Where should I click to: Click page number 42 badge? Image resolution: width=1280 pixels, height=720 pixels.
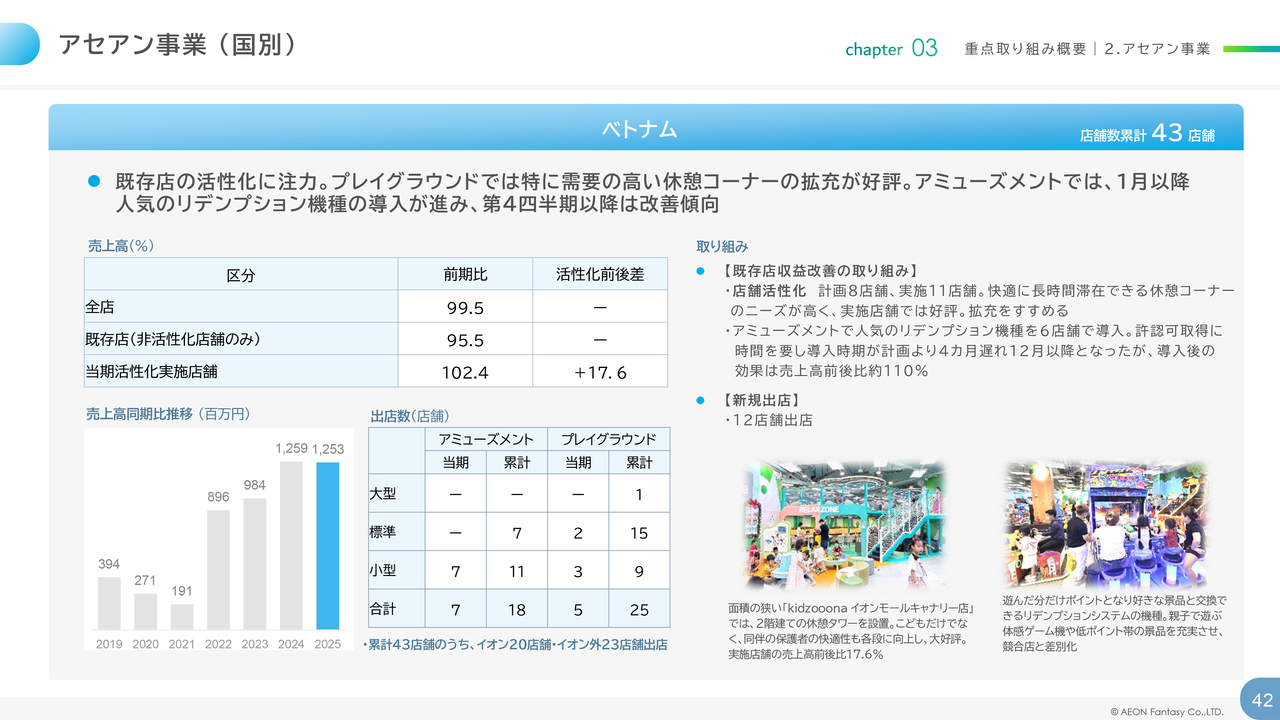[1261, 699]
